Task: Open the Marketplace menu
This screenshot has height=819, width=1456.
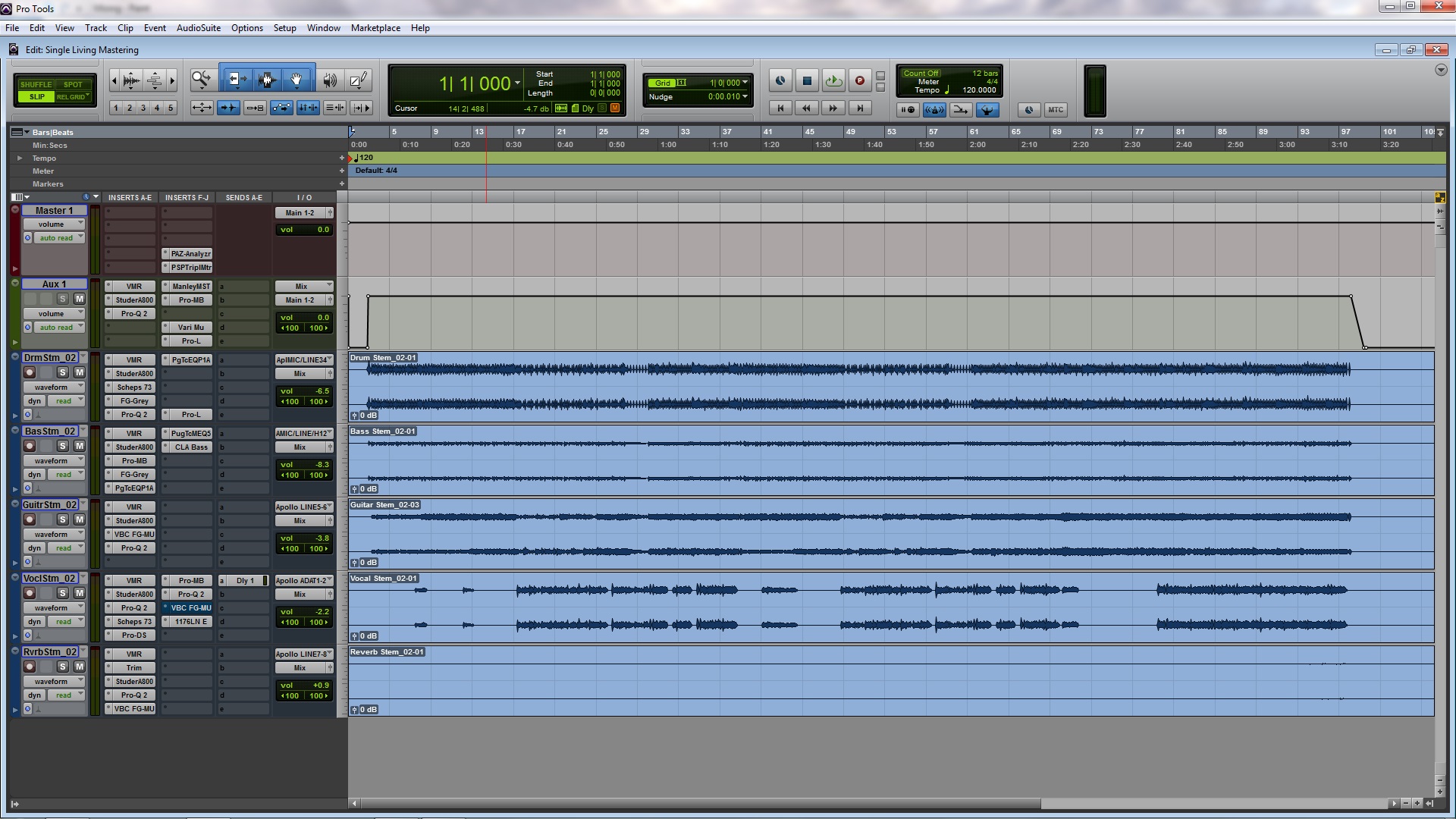Action: pos(375,28)
